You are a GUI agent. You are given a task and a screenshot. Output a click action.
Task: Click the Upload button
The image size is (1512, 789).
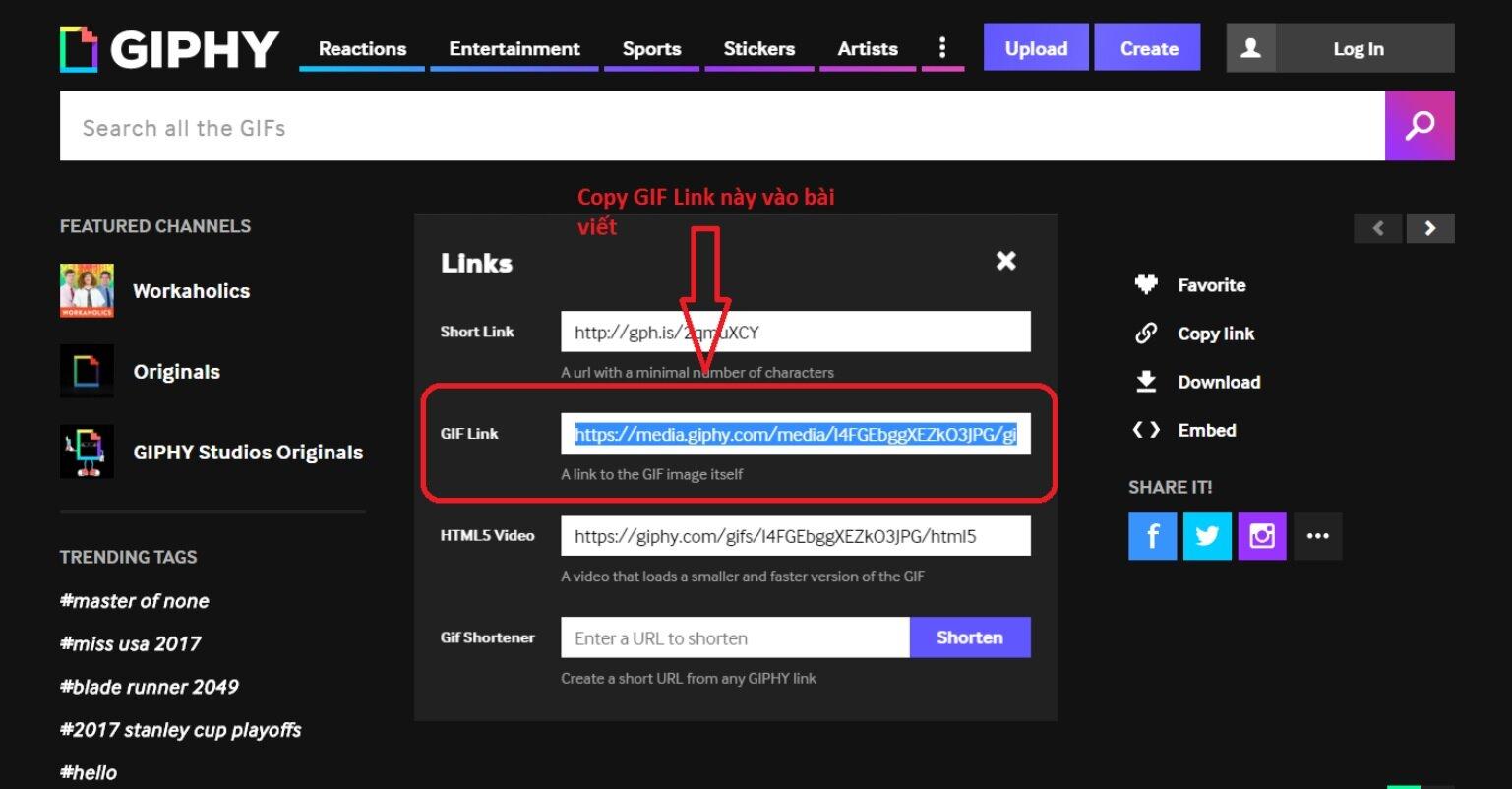click(1036, 48)
